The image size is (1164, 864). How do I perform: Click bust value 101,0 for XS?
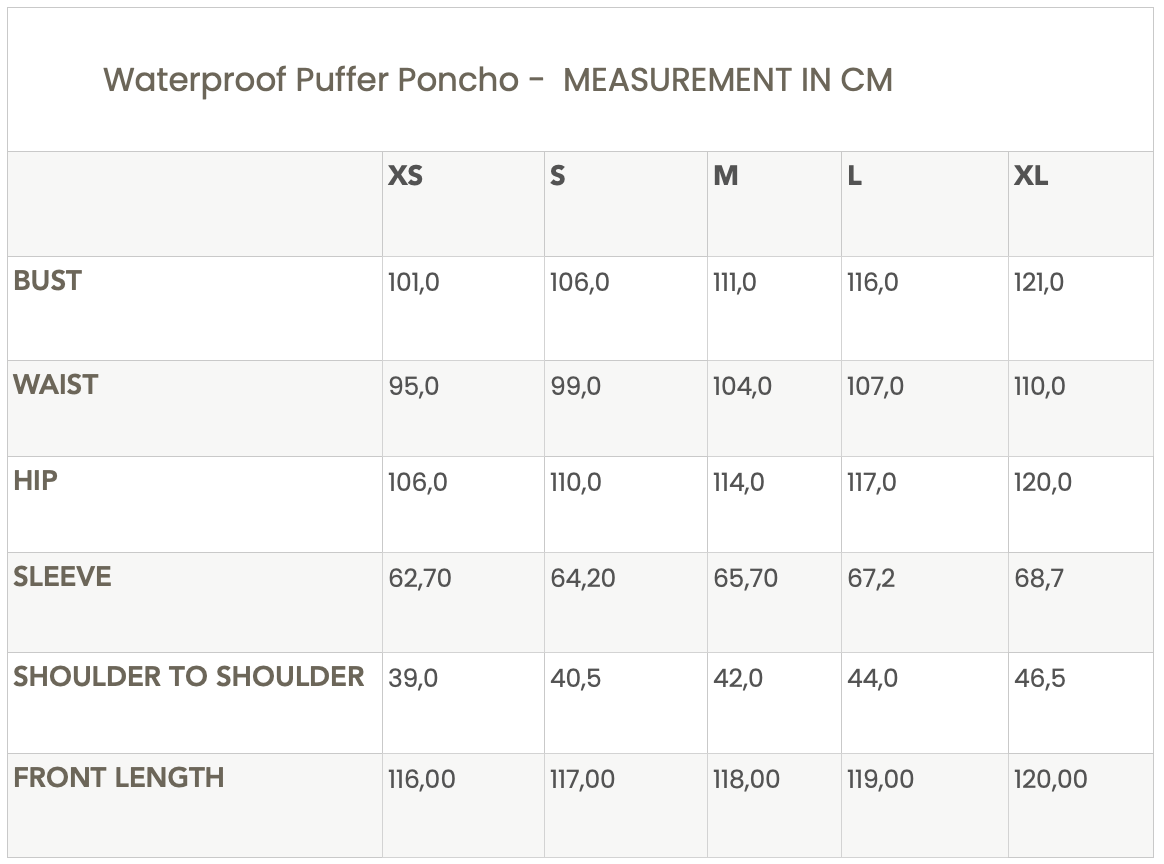413,282
